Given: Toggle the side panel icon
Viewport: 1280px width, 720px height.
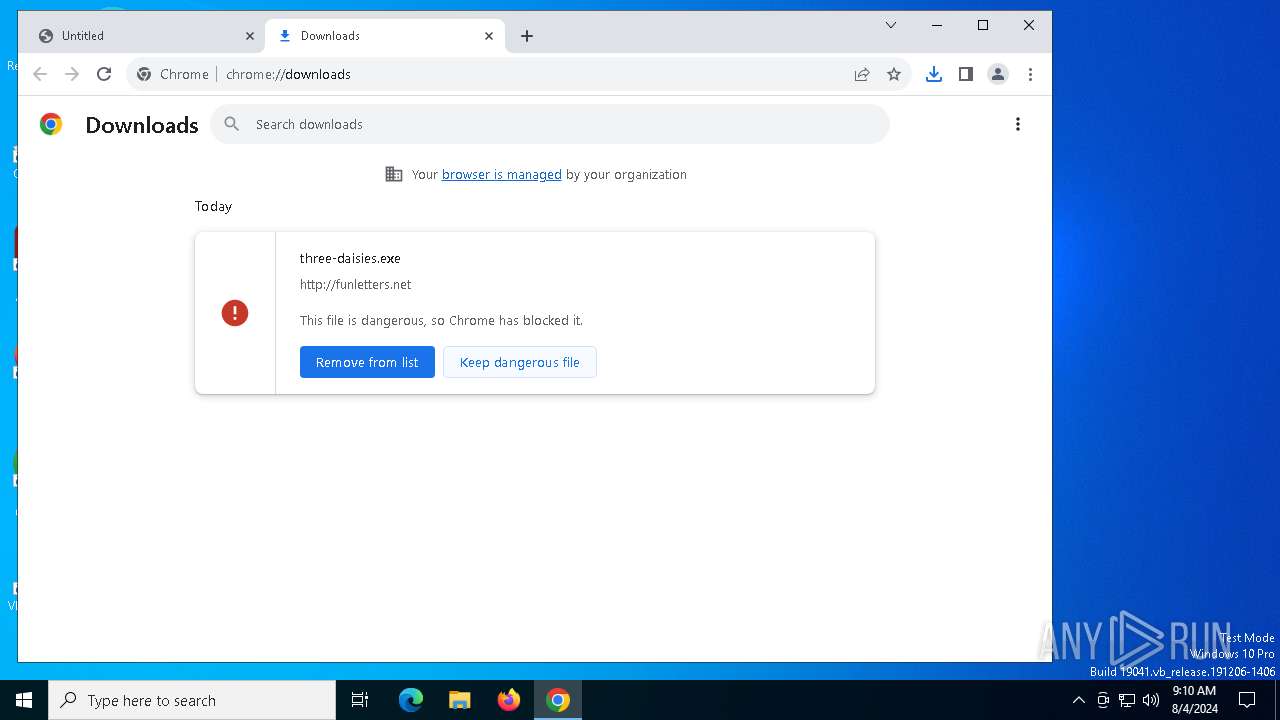Looking at the screenshot, I should pos(966,74).
